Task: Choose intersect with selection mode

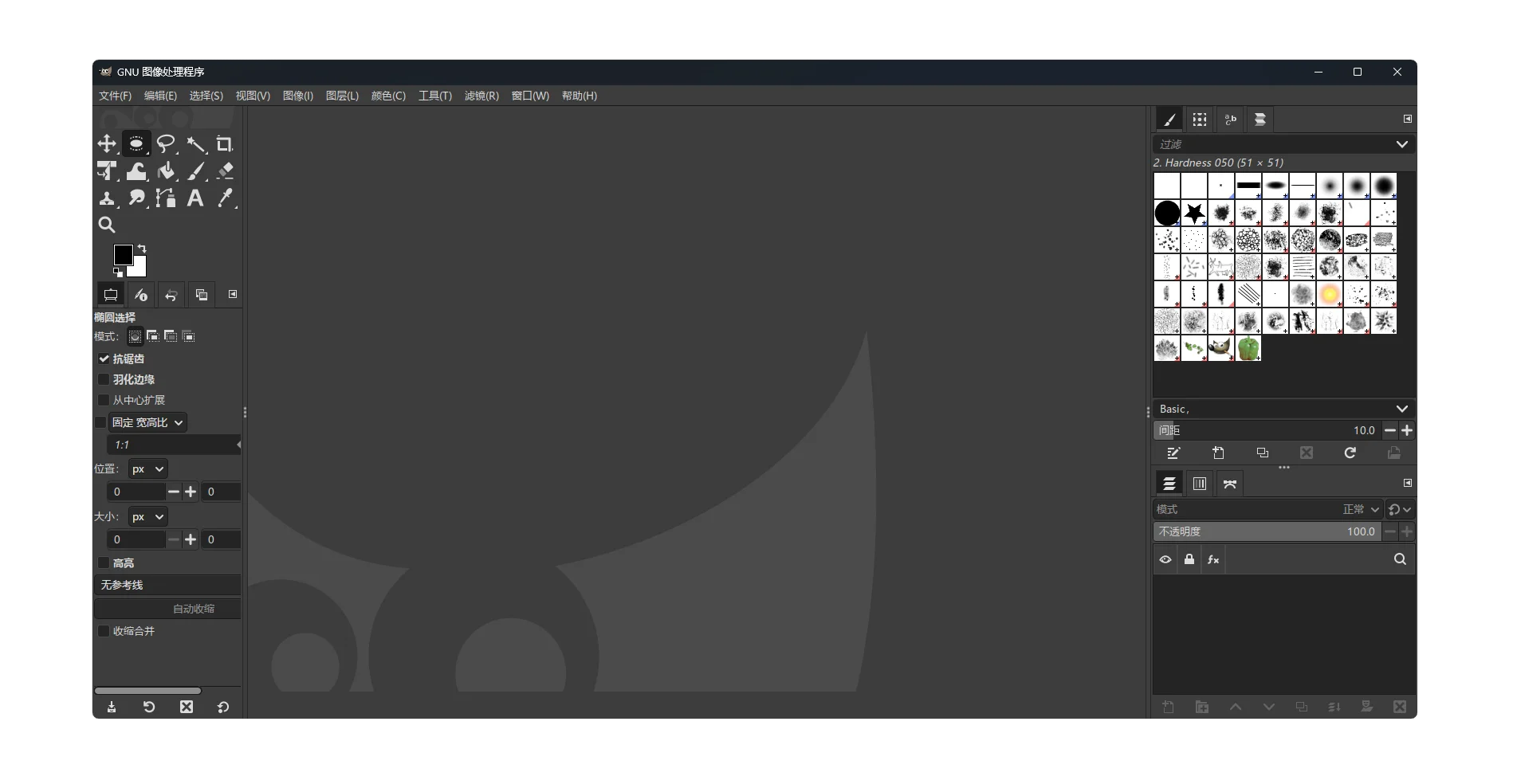Action: (x=189, y=336)
